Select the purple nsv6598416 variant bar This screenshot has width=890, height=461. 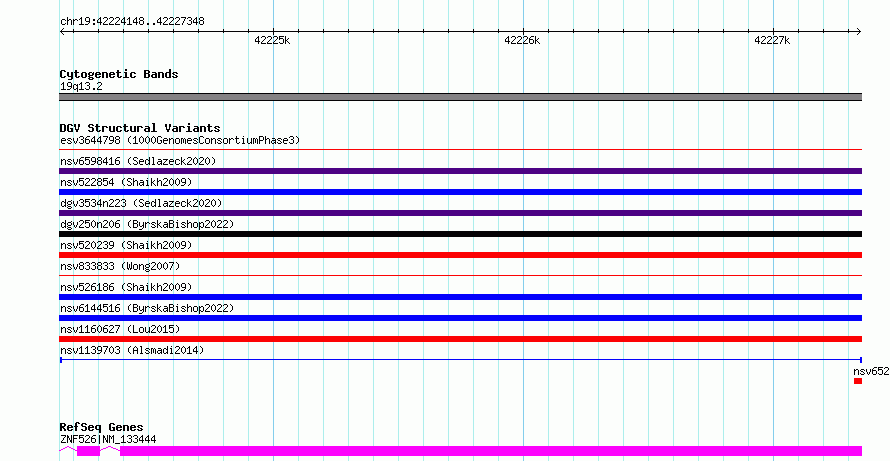click(461, 171)
